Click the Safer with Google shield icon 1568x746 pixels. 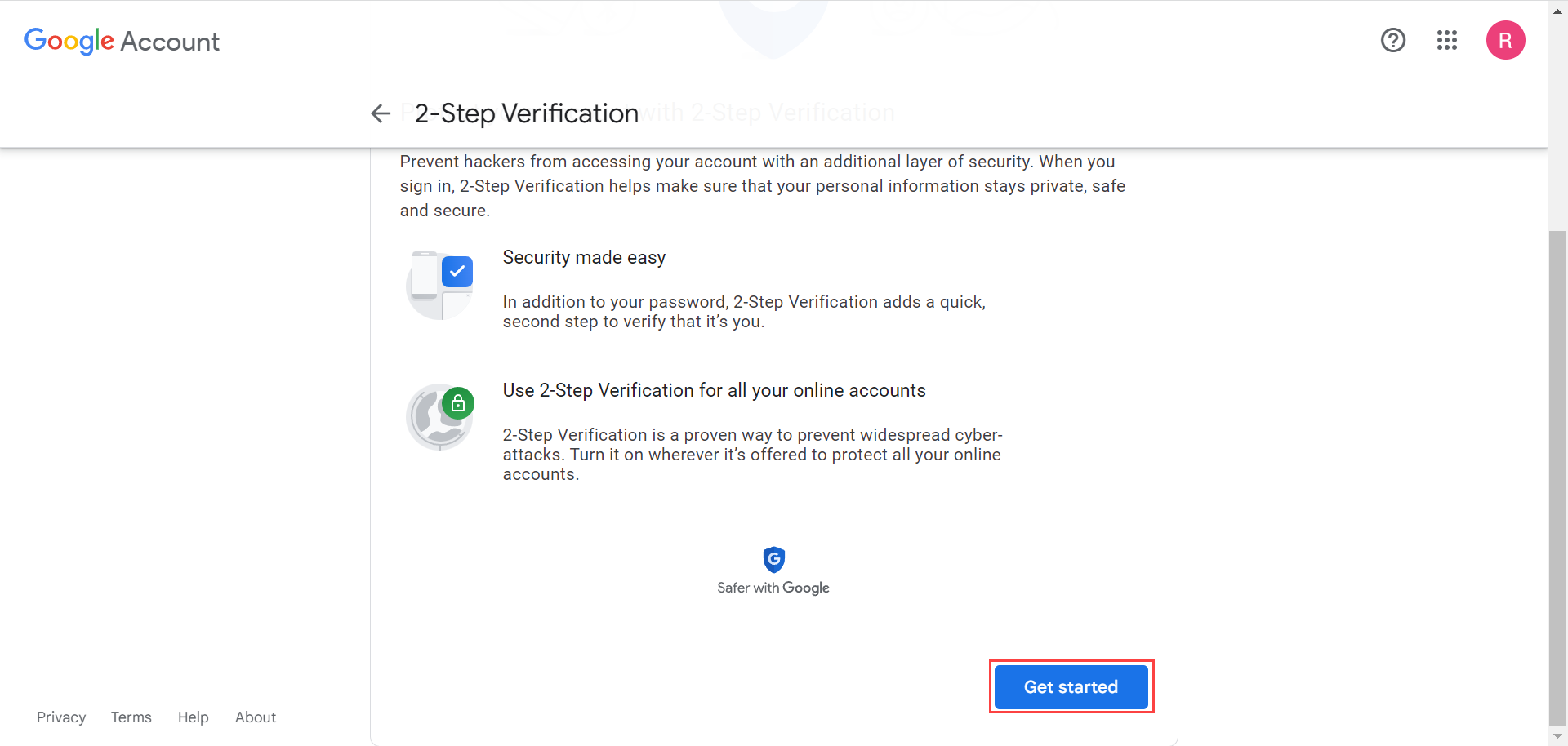[x=773, y=560]
